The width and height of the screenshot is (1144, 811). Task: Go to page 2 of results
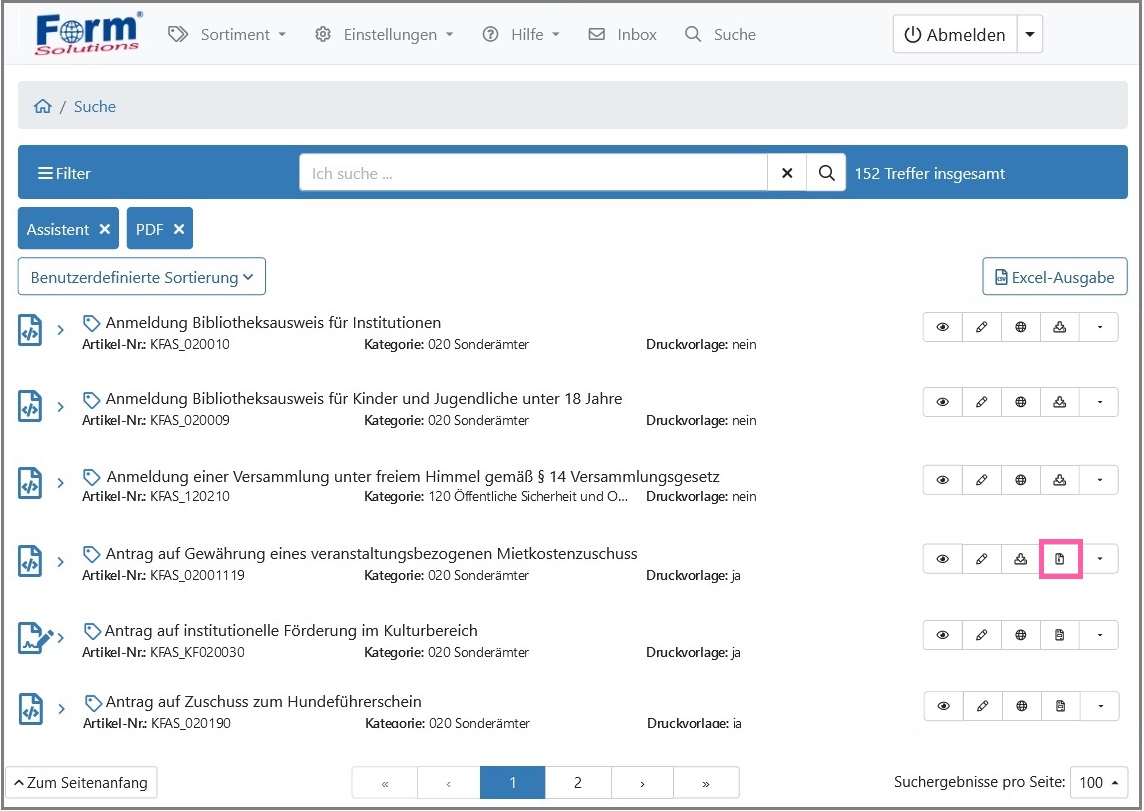(578, 783)
